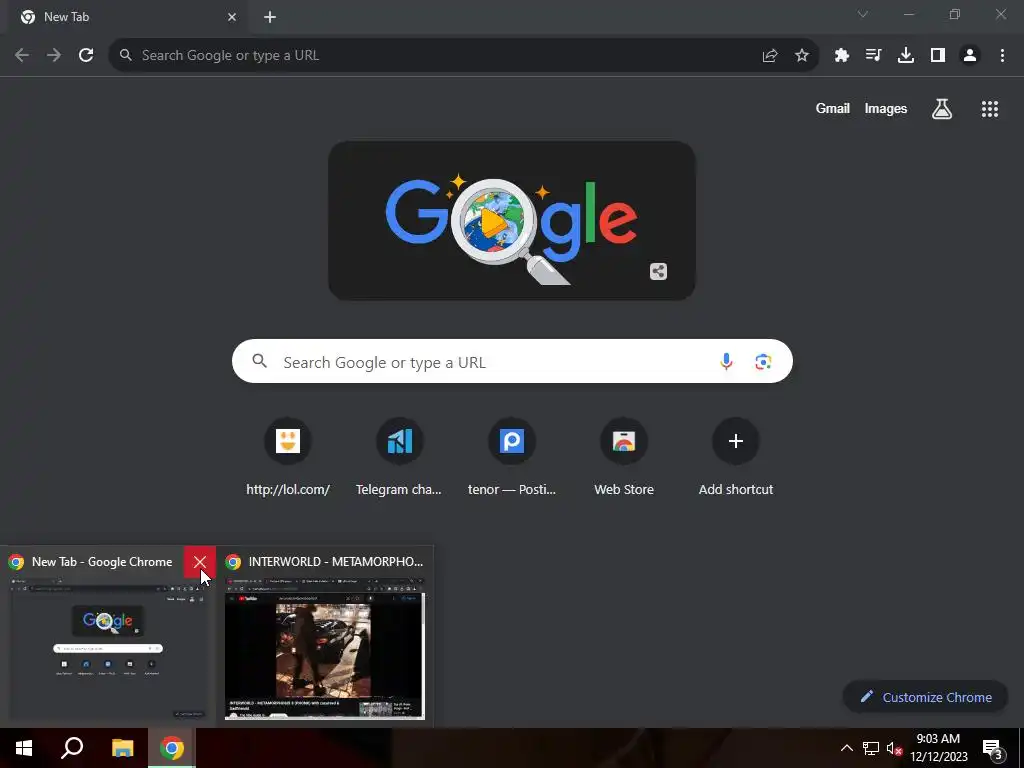
Task: Open a new tab with plus button
Action: click(x=270, y=17)
